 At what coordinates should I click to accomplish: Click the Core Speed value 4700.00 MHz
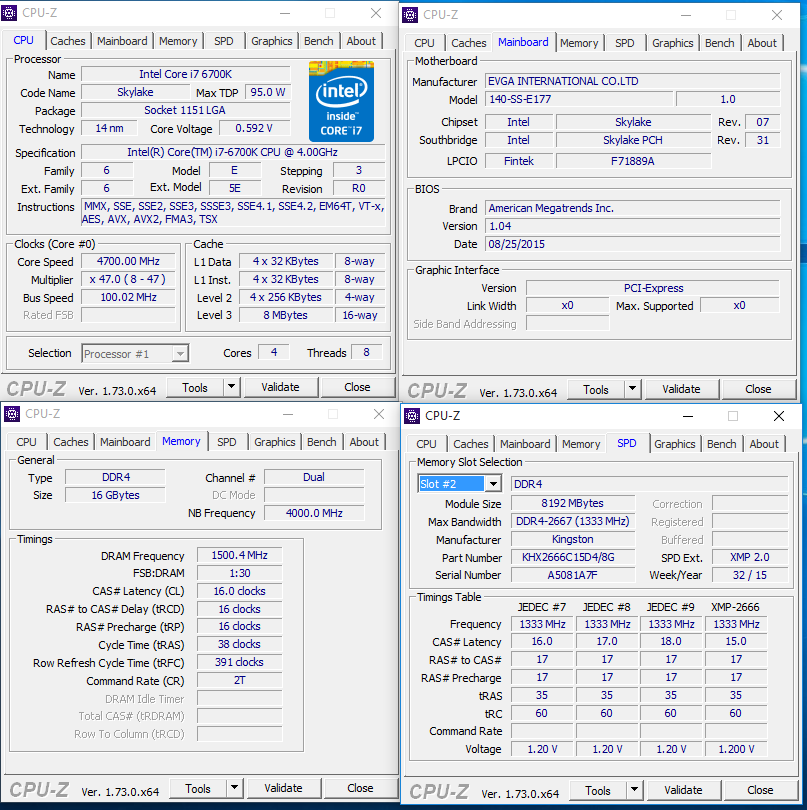[x=128, y=261]
